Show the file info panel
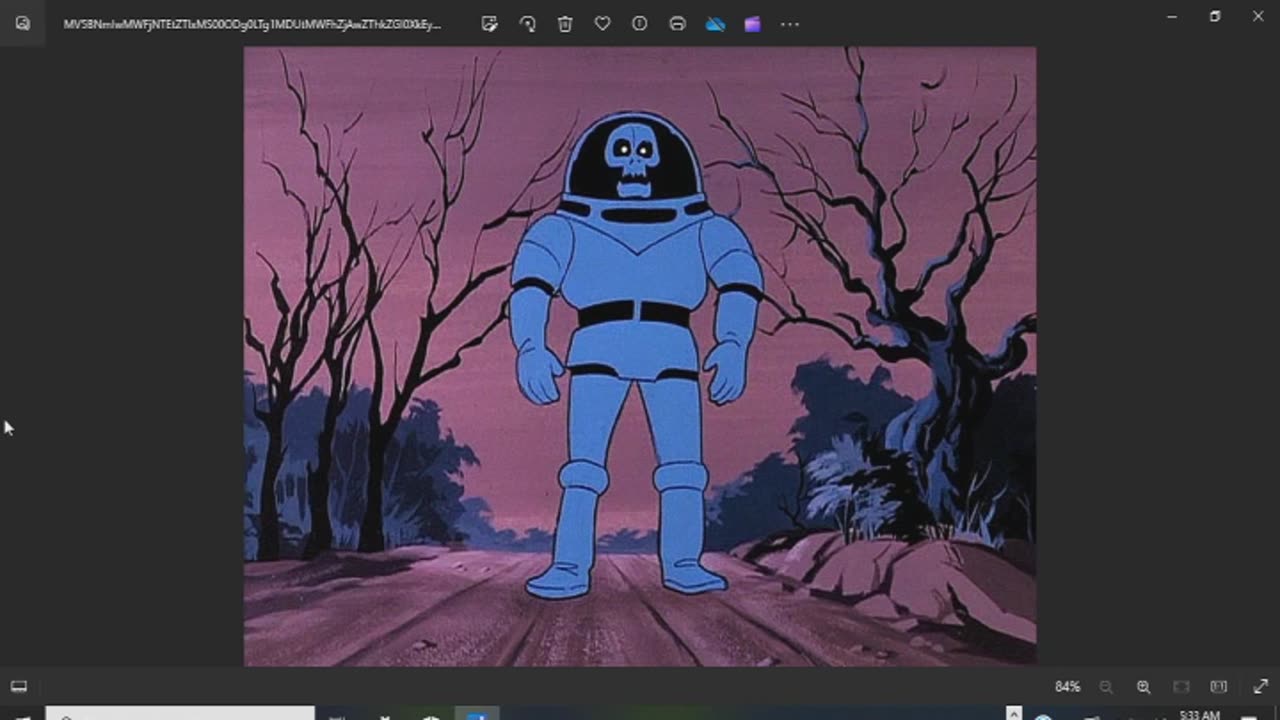The height and width of the screenshot is (720, 1280). (x=640, y=24)
